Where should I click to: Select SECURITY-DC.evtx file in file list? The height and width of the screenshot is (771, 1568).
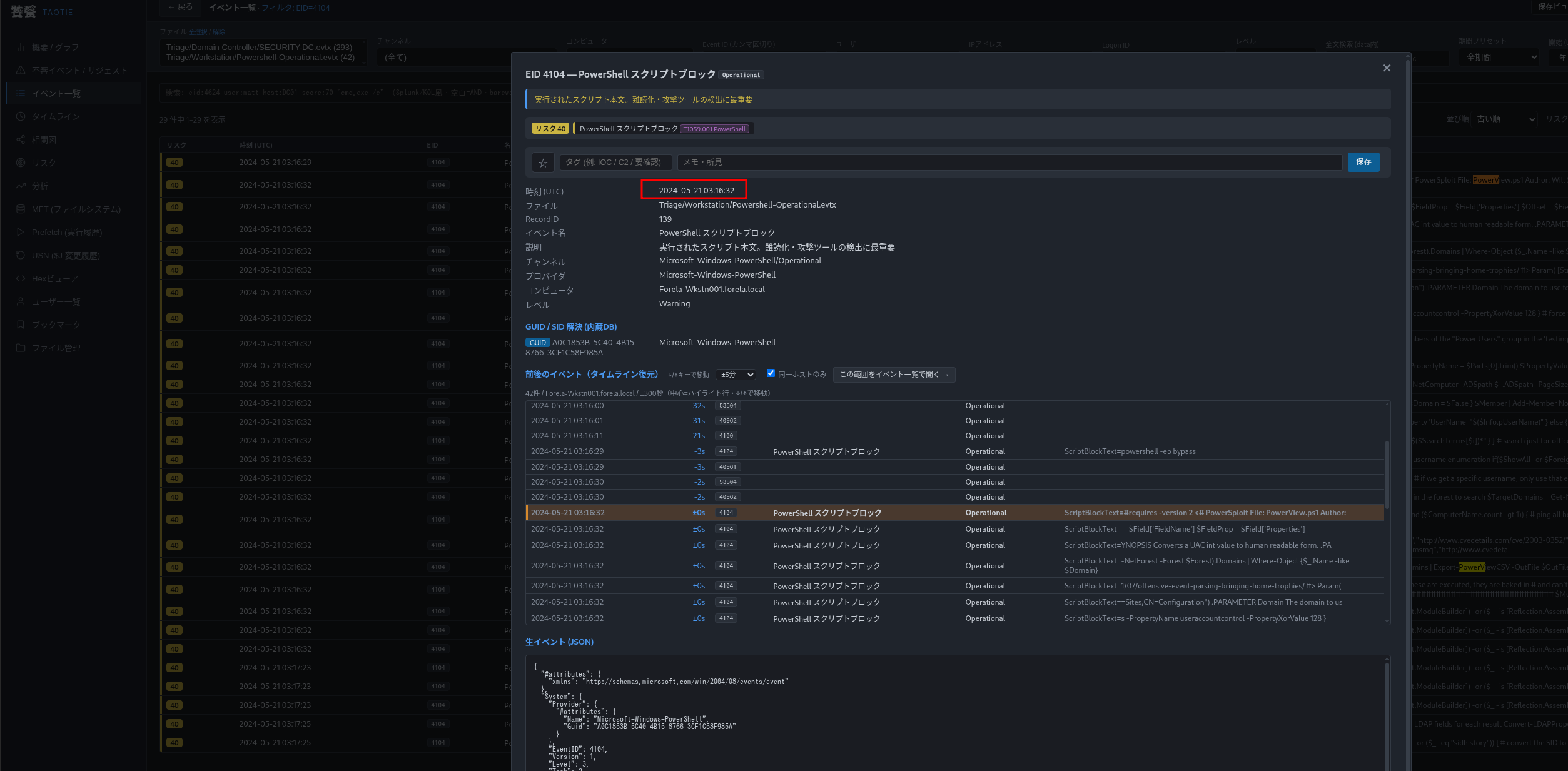259,48
